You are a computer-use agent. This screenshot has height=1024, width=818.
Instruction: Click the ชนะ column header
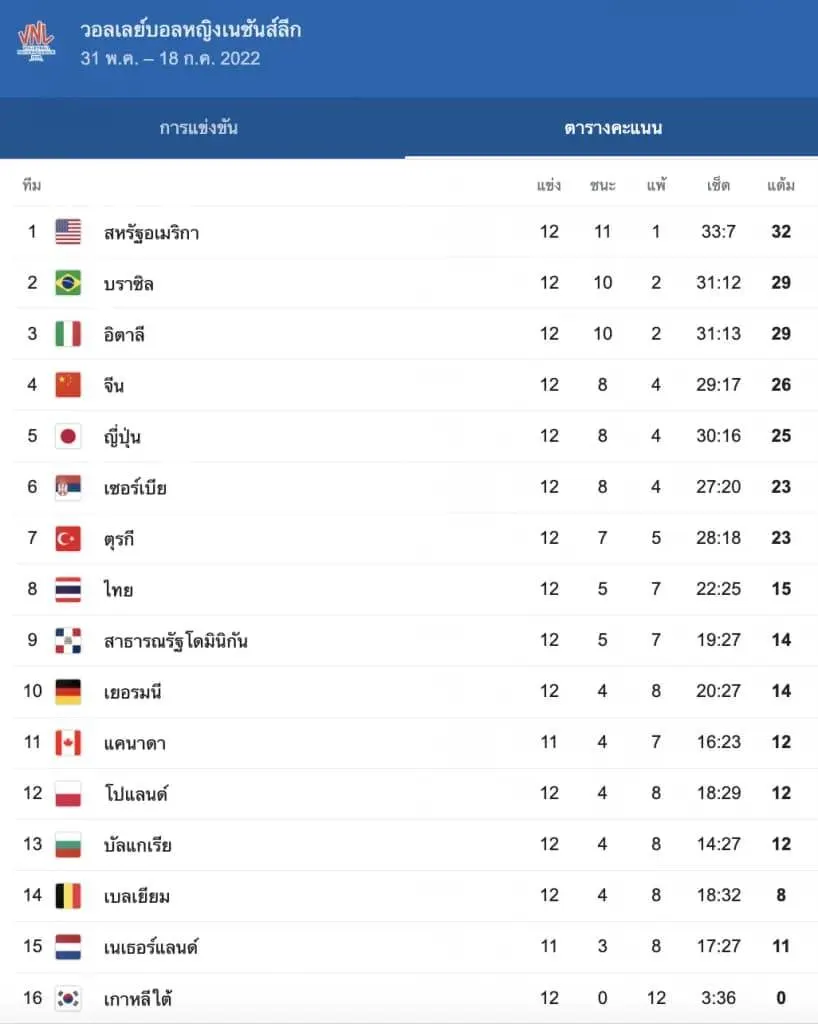tap(603, 186)
